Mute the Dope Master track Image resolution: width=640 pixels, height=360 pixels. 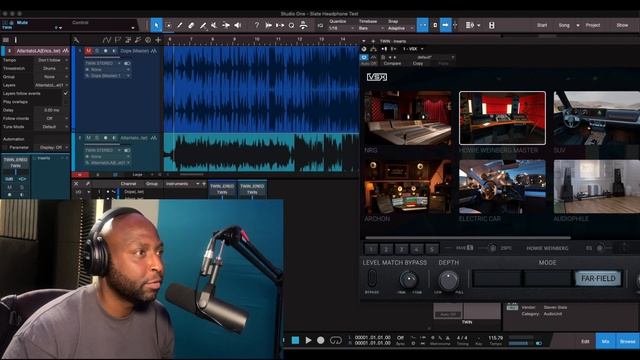[x=88, y=51]
